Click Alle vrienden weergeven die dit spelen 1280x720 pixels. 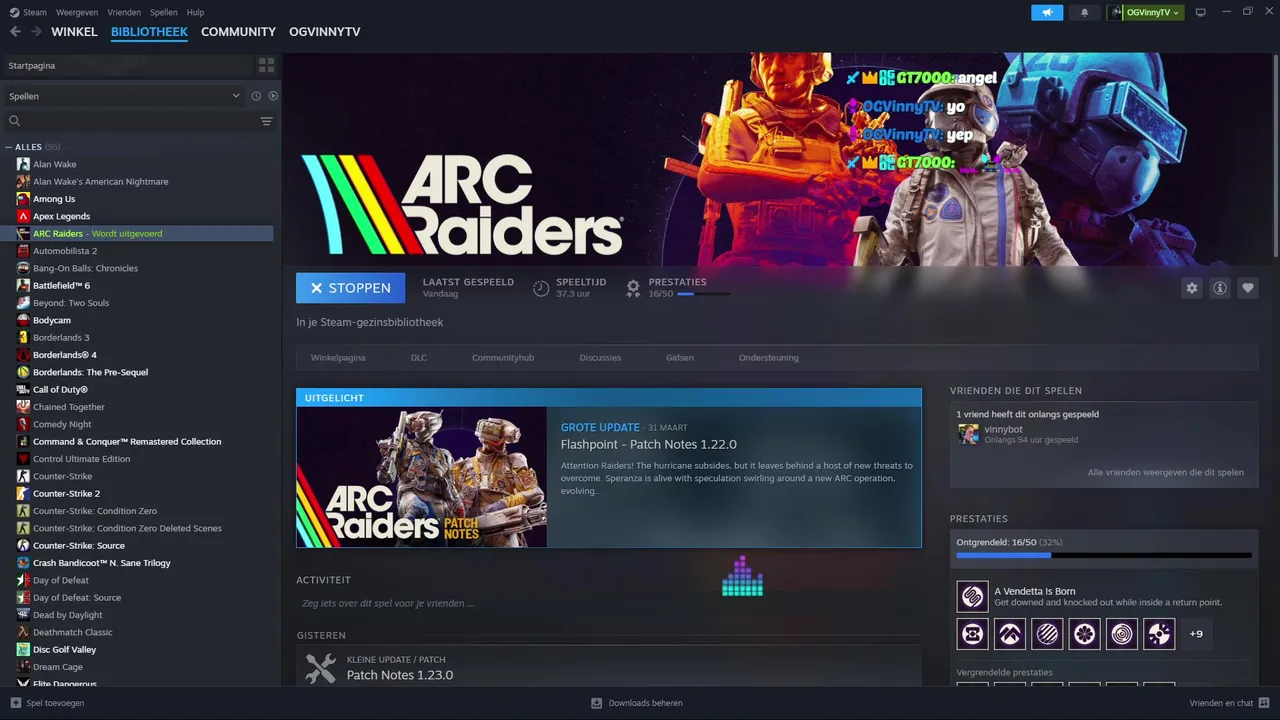(1166, 472)
